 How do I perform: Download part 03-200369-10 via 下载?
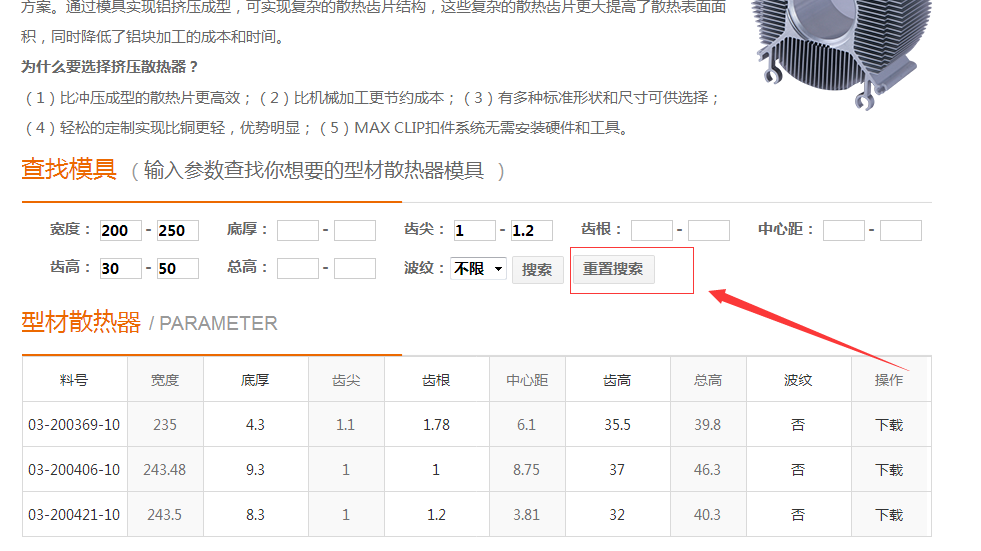888,425
